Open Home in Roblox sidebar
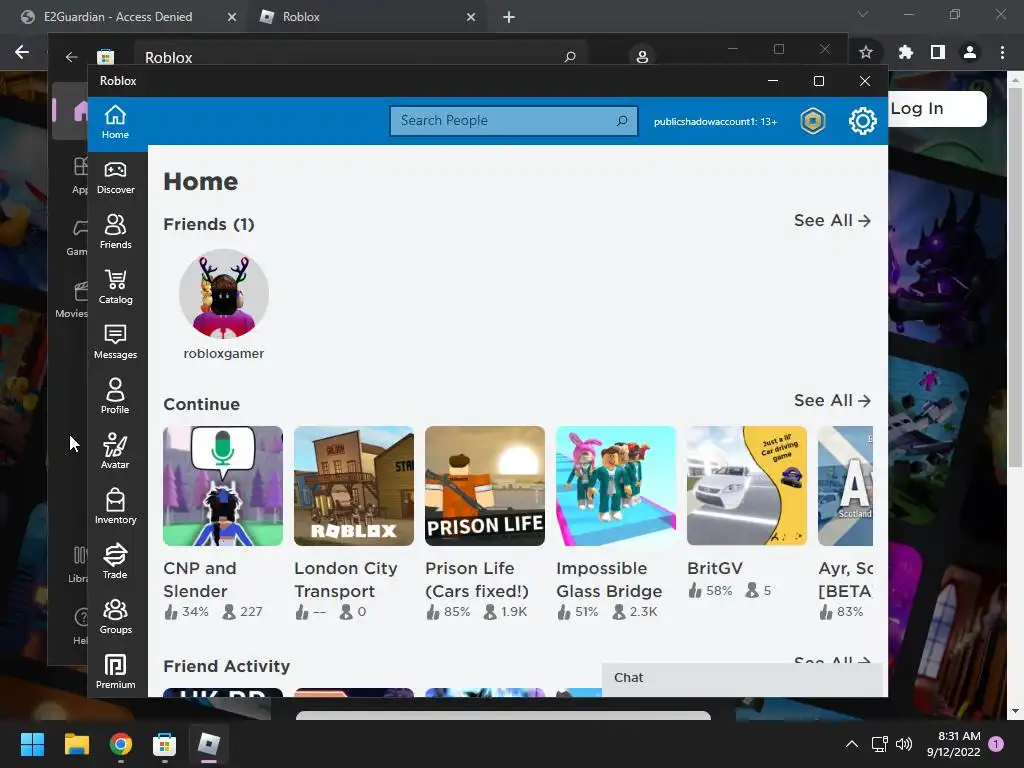Screen dimensions: 1024x768 [x=116, y=121]
